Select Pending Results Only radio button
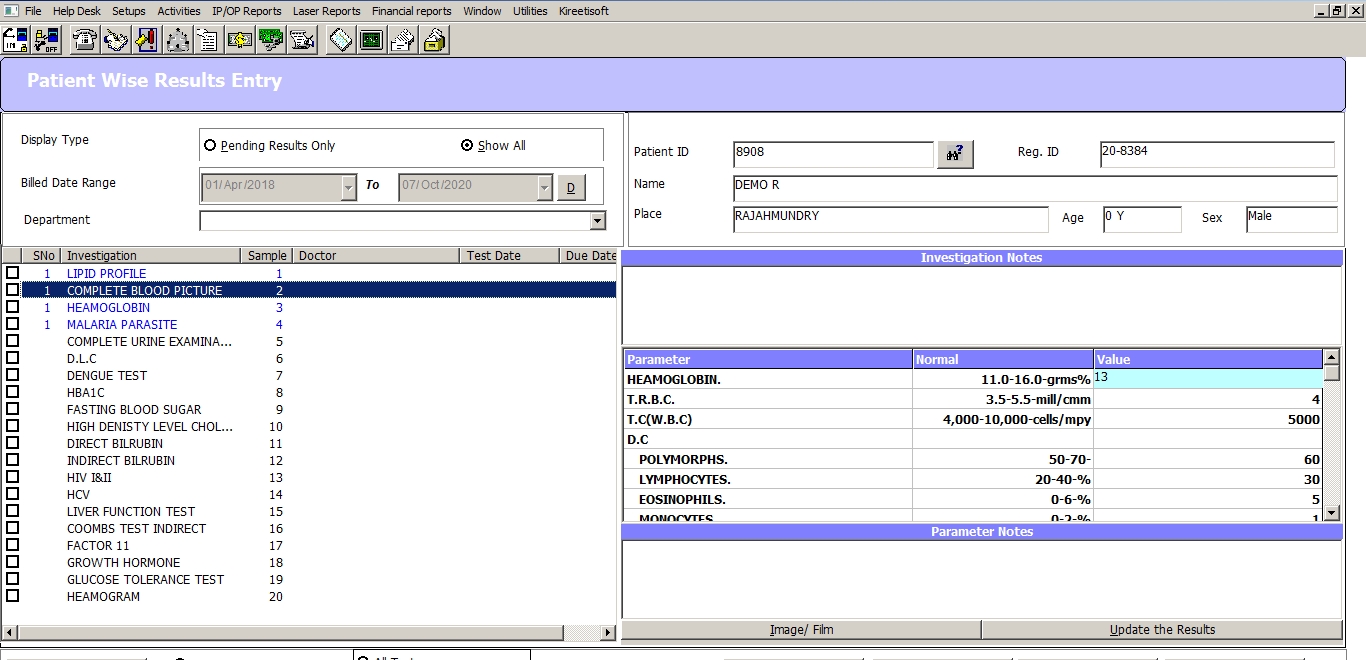 (211, 146)
